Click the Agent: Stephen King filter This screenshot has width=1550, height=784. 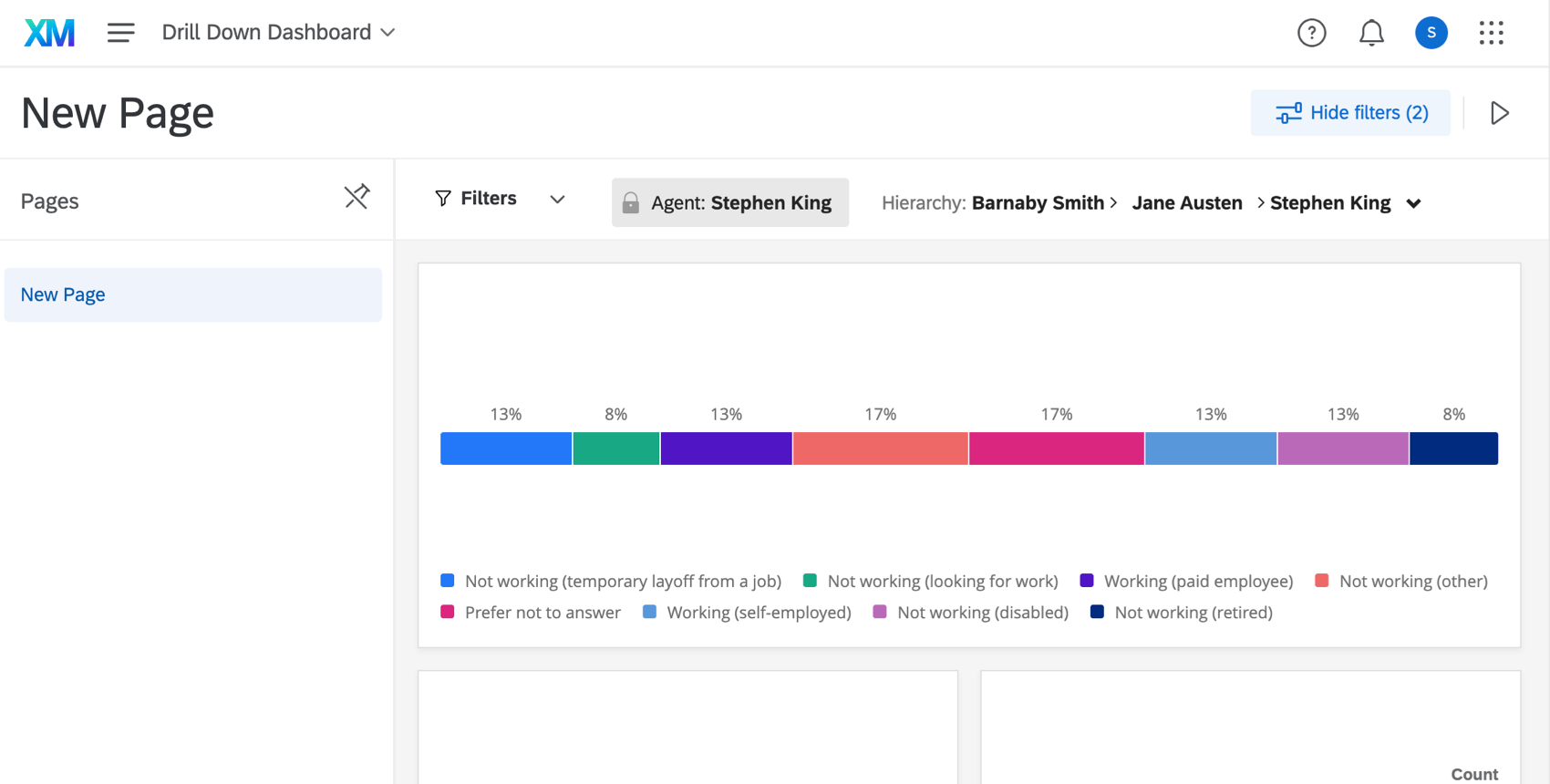pyautogui.click(x=740, y=202)
